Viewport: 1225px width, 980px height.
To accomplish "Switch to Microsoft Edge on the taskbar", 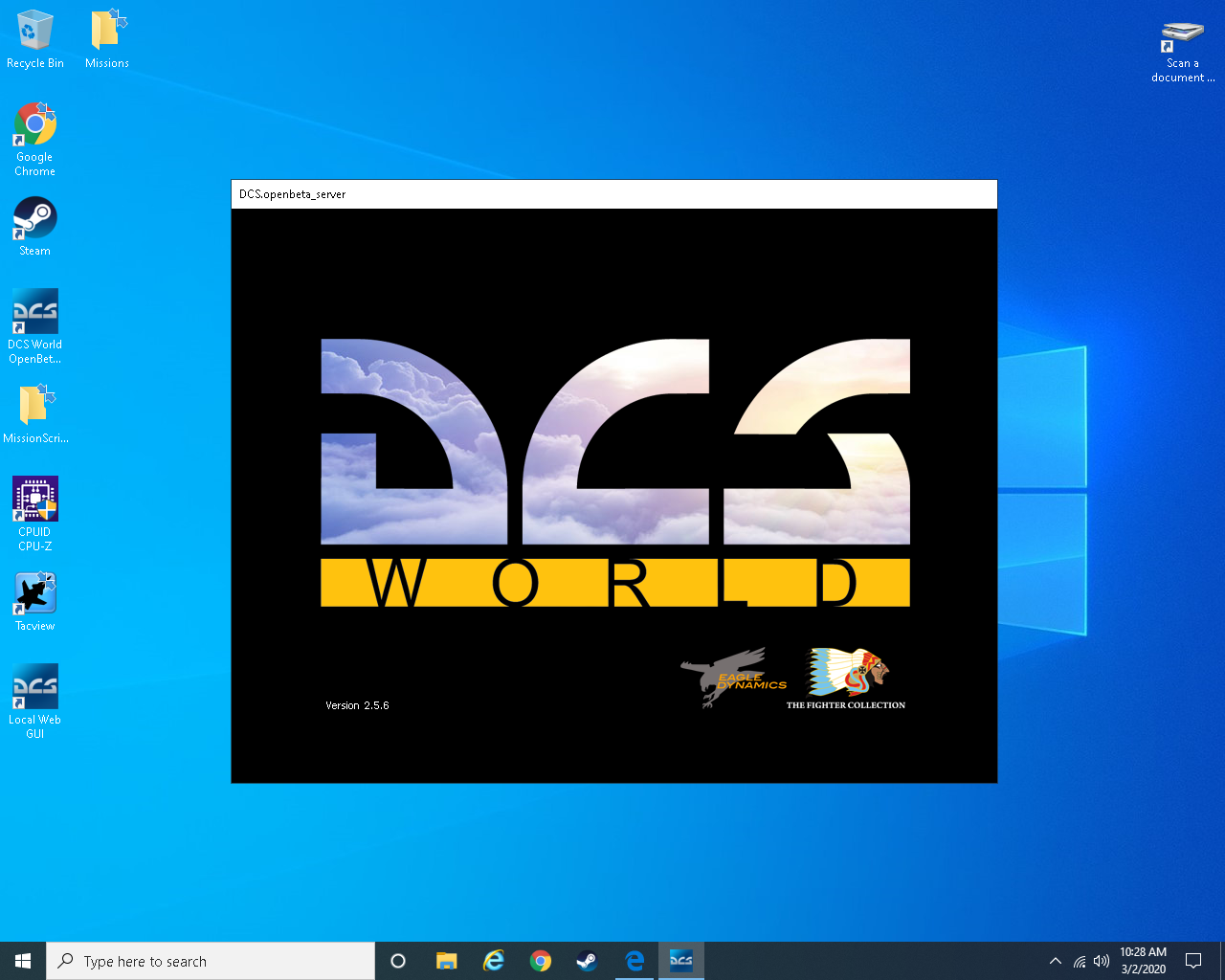I will click(634, 961).
